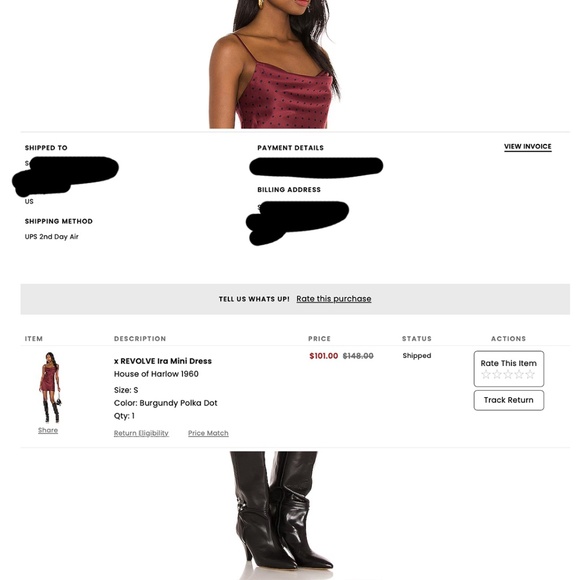Click the first rating star
580x580 pixels.
(486, 375)
